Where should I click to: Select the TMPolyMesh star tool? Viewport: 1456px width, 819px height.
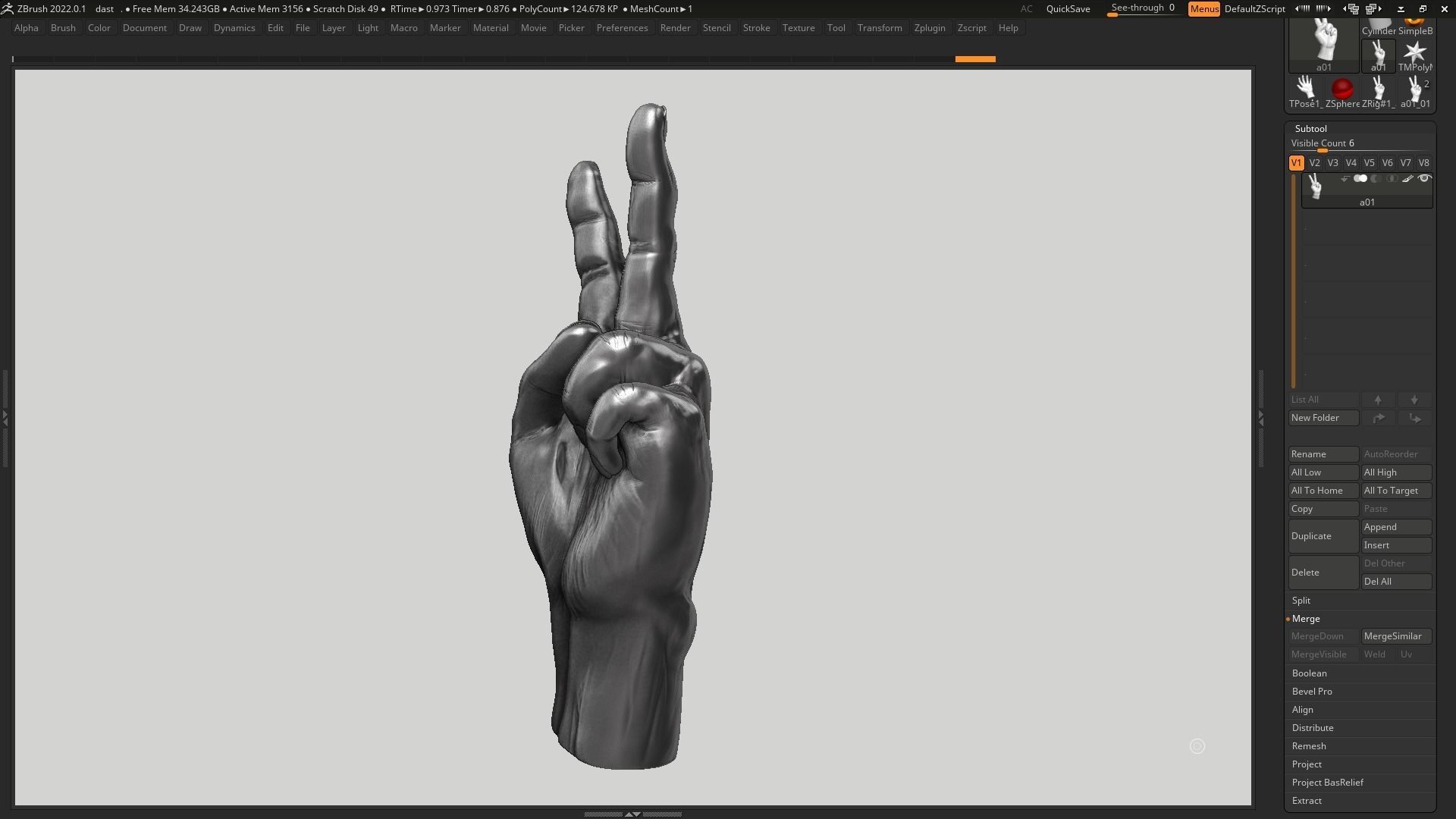[1414, 55]
